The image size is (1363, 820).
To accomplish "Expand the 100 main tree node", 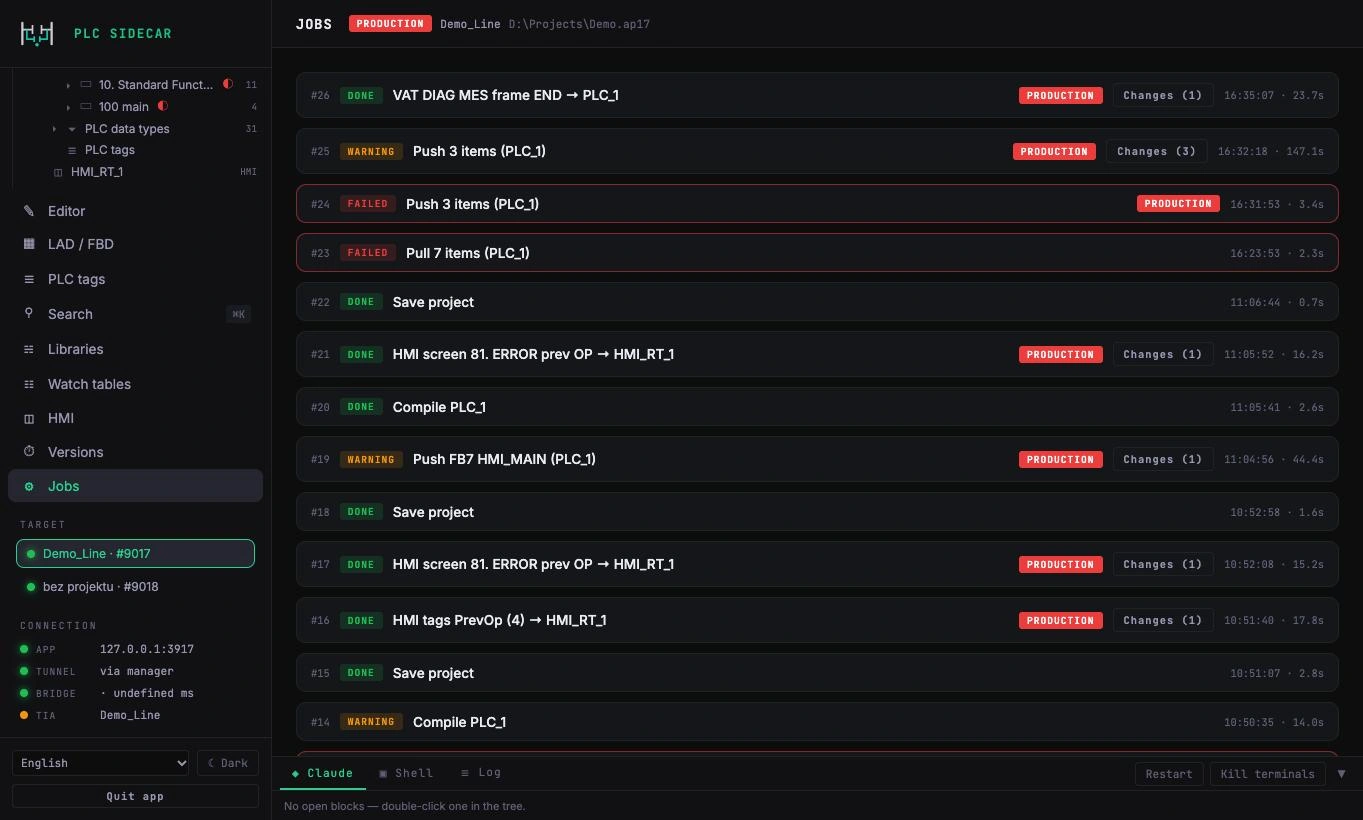I will point(68,107).
